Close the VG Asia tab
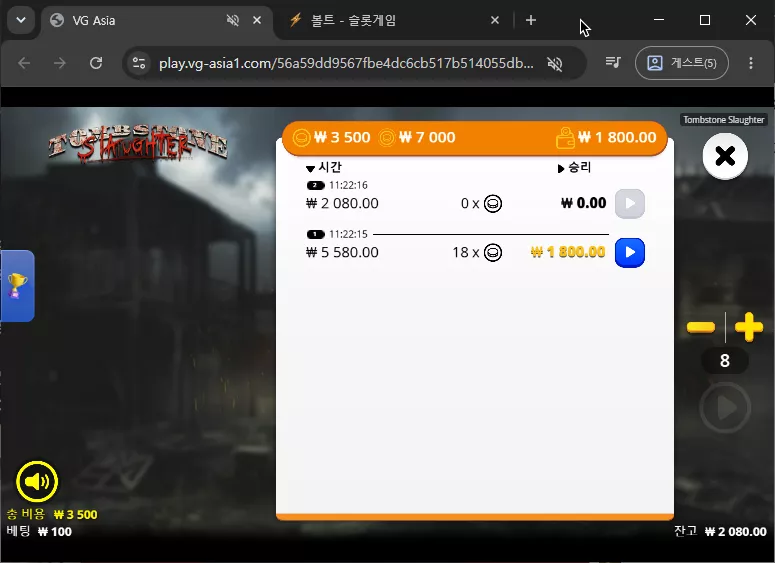 [x=257, y=20]
